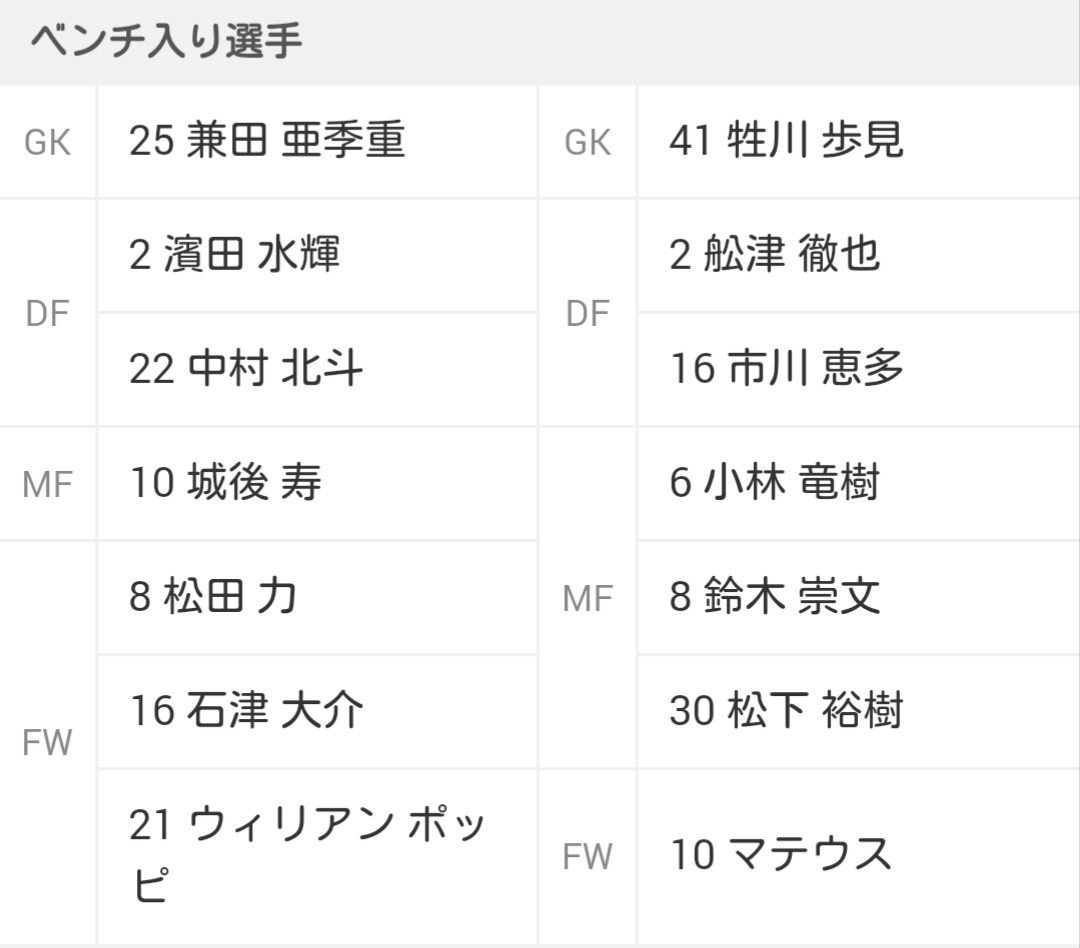
Task: Open player 16 市川 恵多
Action: [x=859, y=370]
